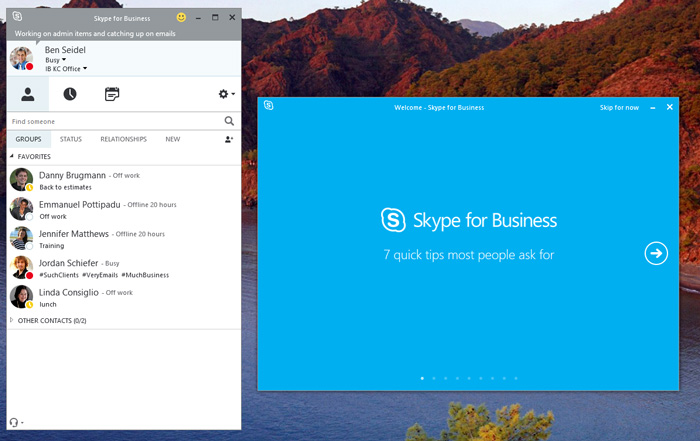Click the search magnifier icon
The height and width of the screenshot is (441, 700).
[x=229, y=121]
